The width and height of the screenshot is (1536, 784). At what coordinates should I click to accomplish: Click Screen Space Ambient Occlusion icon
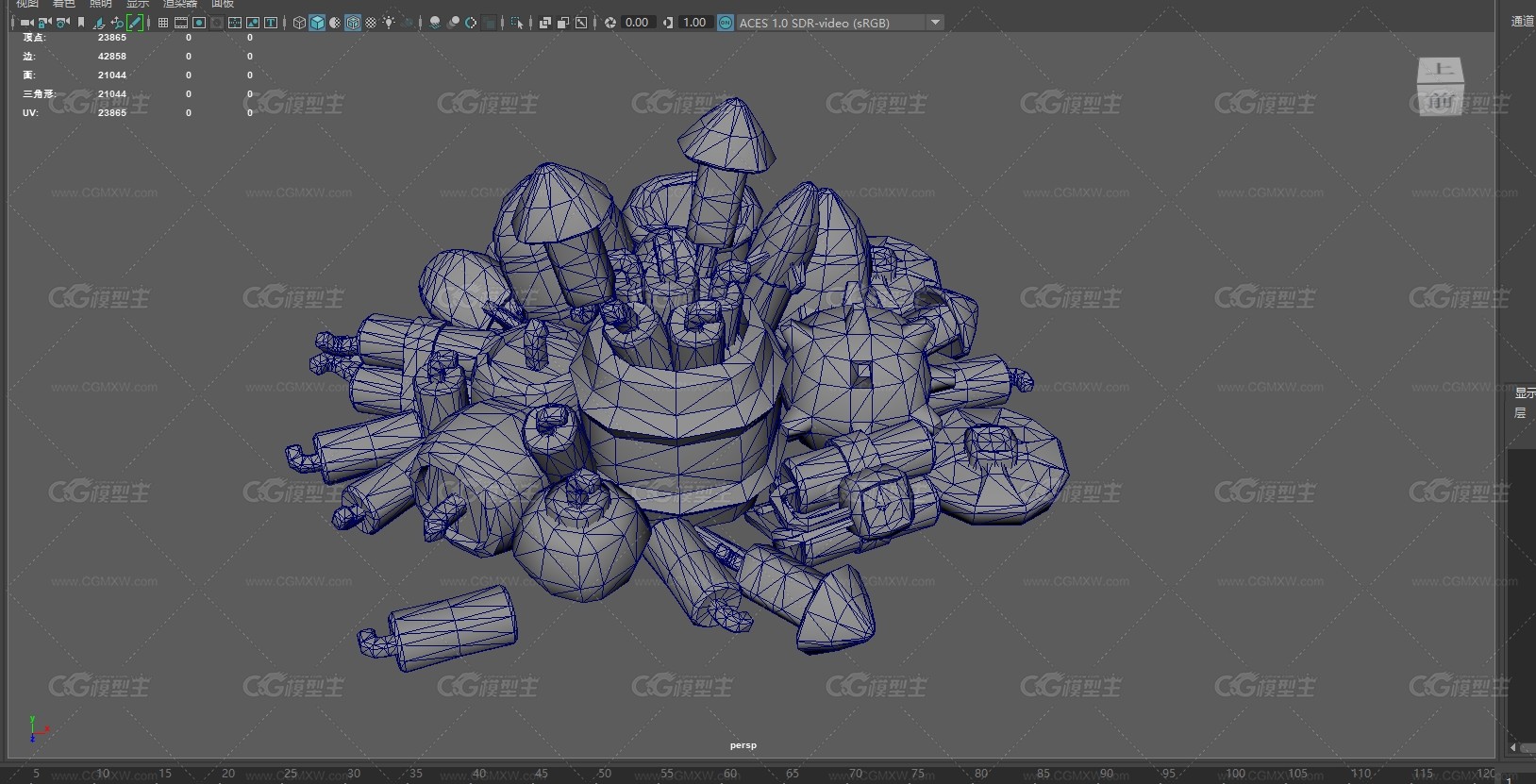click(434, 23)
